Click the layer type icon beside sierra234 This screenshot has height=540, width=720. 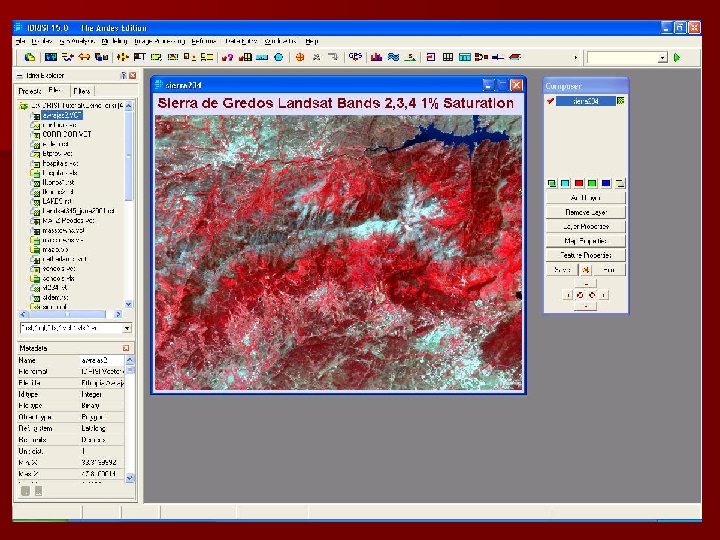pyautogui.click(x=621, y=101)
